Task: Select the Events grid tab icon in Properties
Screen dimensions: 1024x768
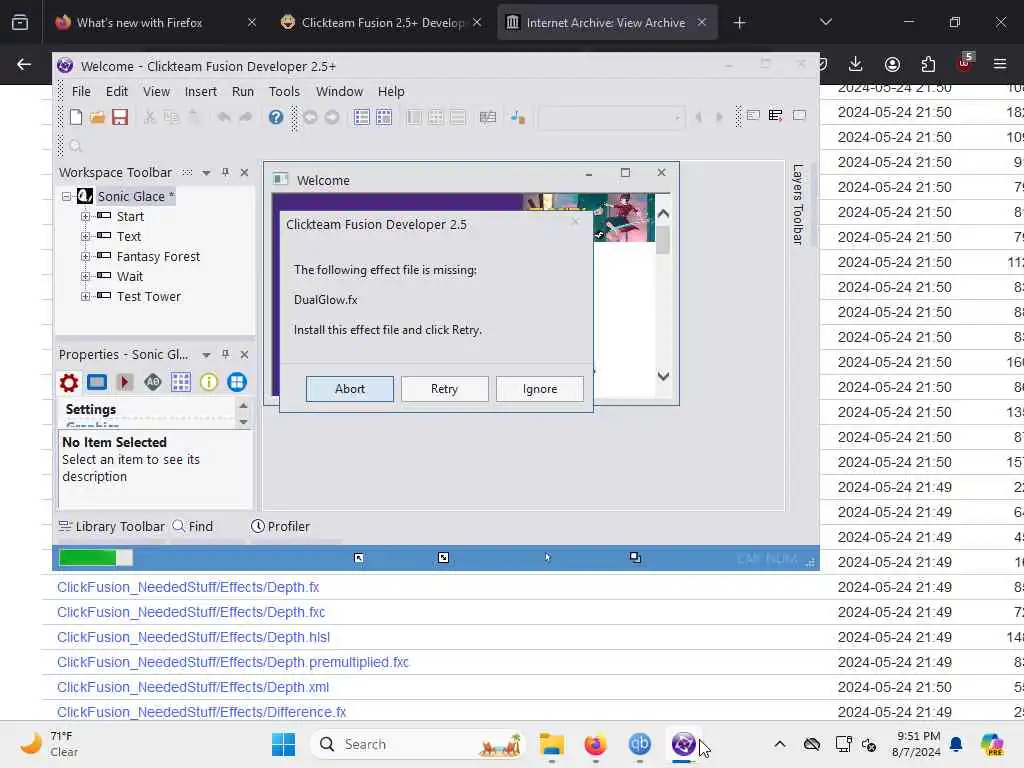Action: pos(181,382)
